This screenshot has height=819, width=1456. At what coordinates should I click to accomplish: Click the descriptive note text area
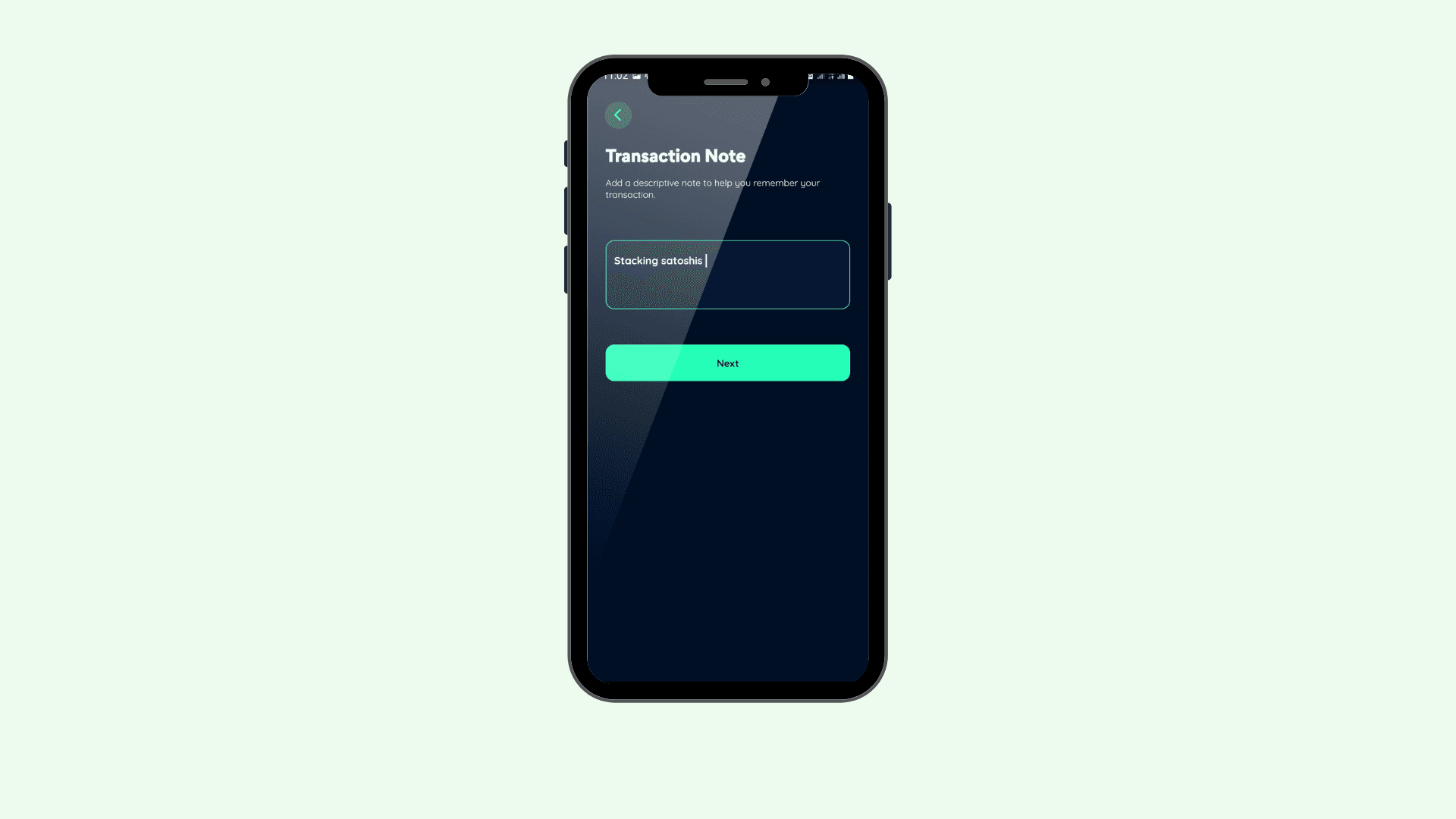click(x=728, y=275)
